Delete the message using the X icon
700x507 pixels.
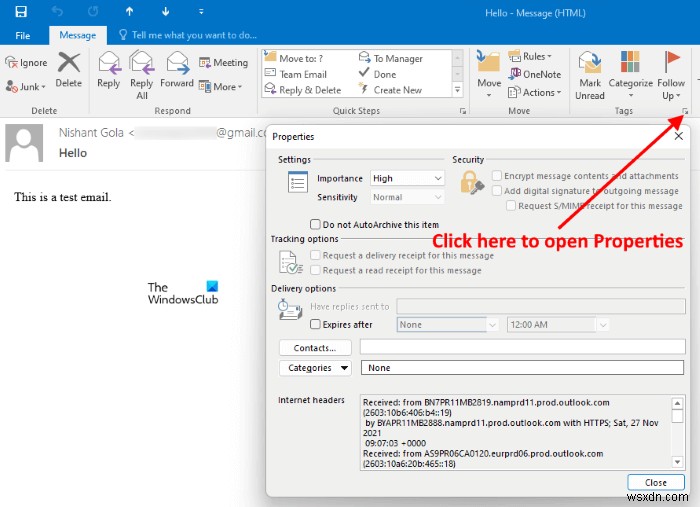tap(69, 70)
